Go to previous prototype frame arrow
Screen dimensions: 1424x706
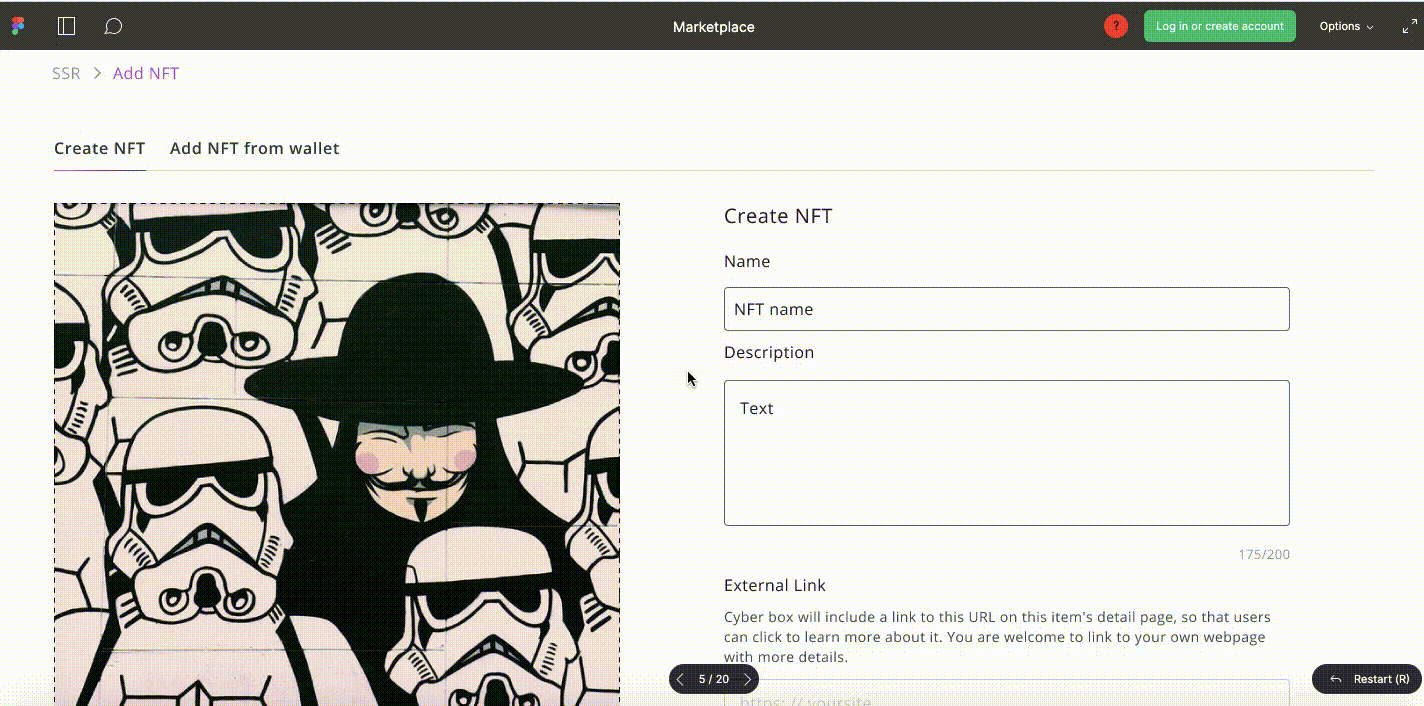(681, 679)
